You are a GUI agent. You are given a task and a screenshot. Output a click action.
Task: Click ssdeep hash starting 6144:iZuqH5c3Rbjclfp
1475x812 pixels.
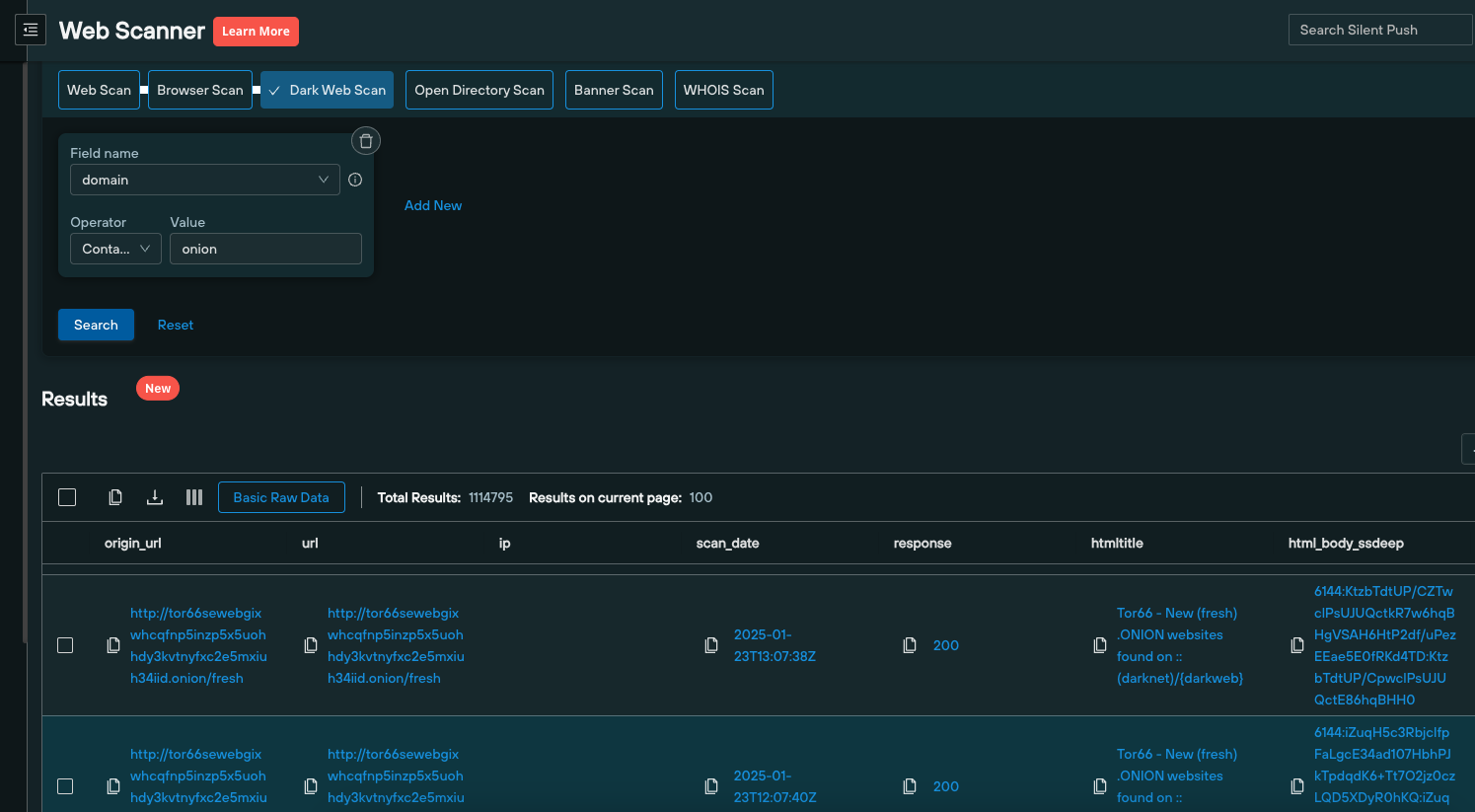point(1384,765)
